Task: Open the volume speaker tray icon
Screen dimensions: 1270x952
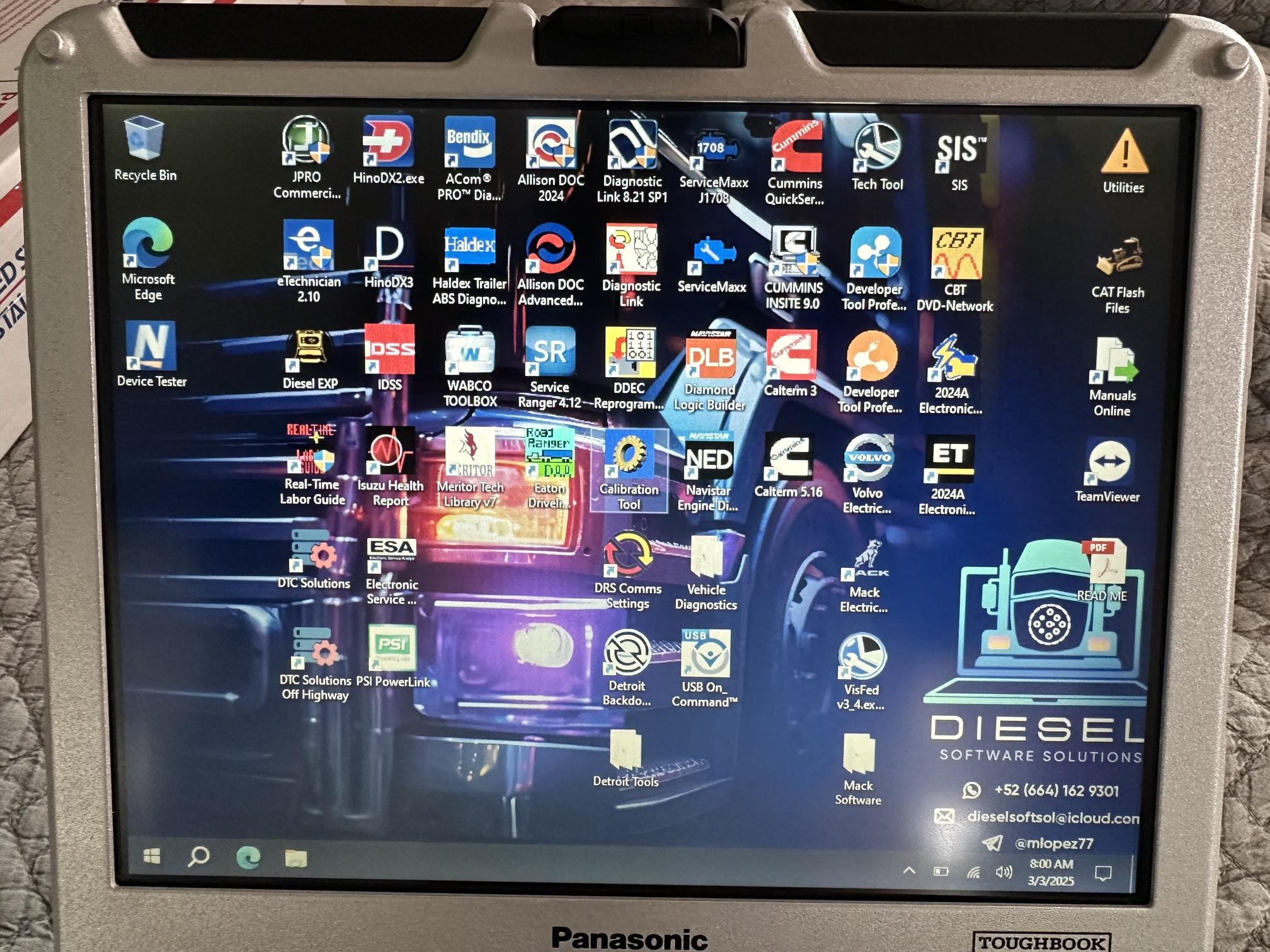Action: tap(1003, 873)
